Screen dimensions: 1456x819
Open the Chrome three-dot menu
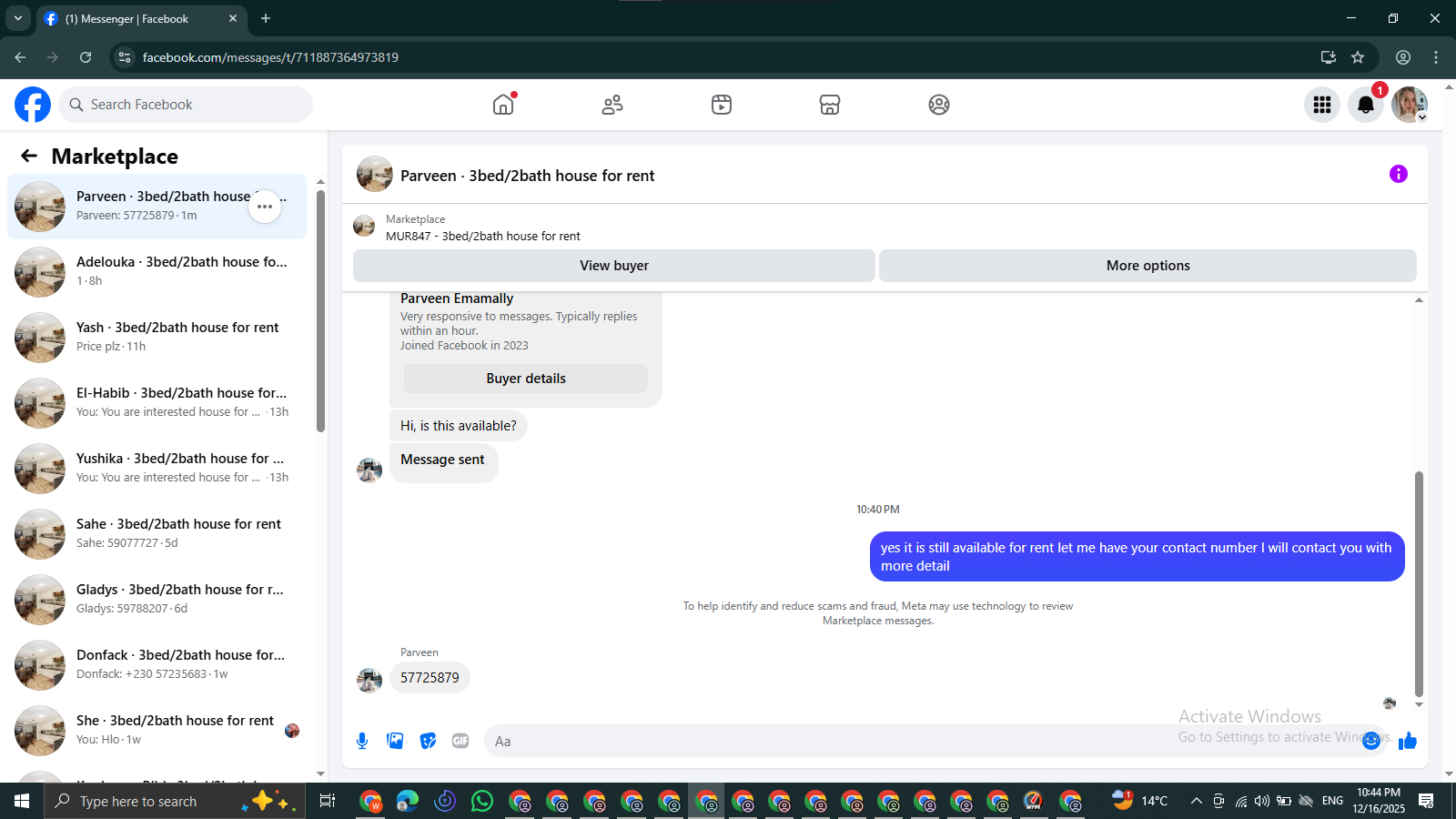pyautogui.click(x=1436, y=57)
